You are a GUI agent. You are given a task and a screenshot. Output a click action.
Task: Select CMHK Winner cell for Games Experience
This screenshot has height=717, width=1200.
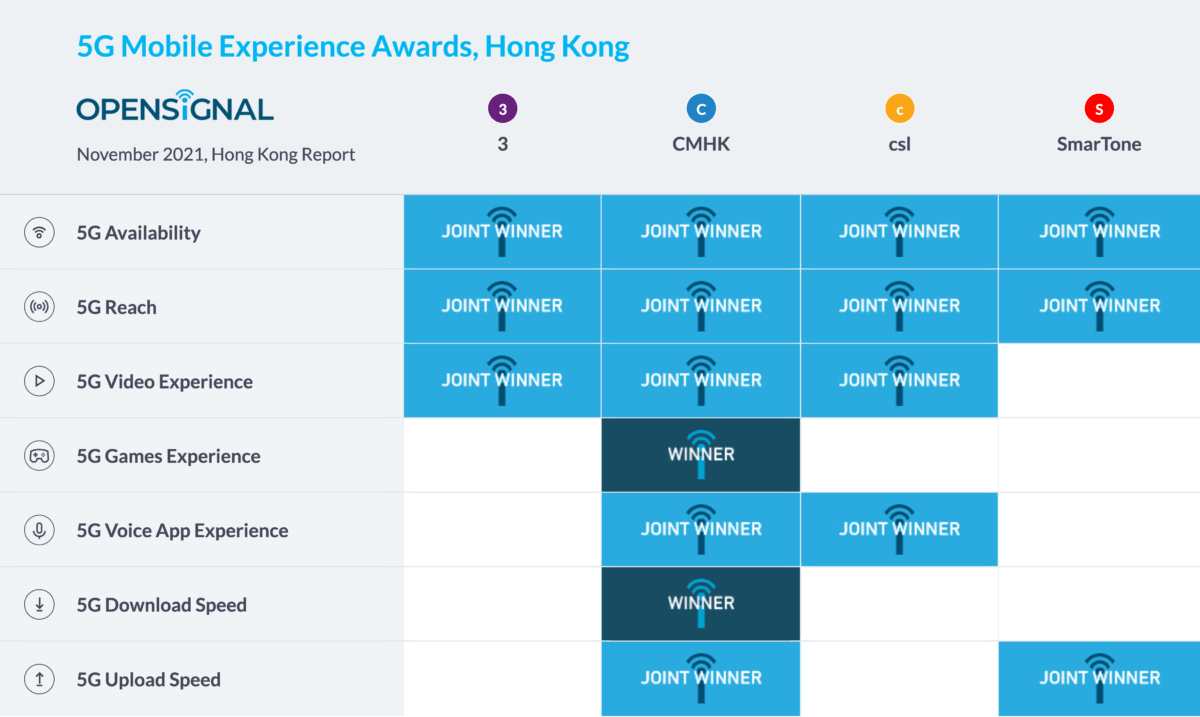tap(701, 455)
